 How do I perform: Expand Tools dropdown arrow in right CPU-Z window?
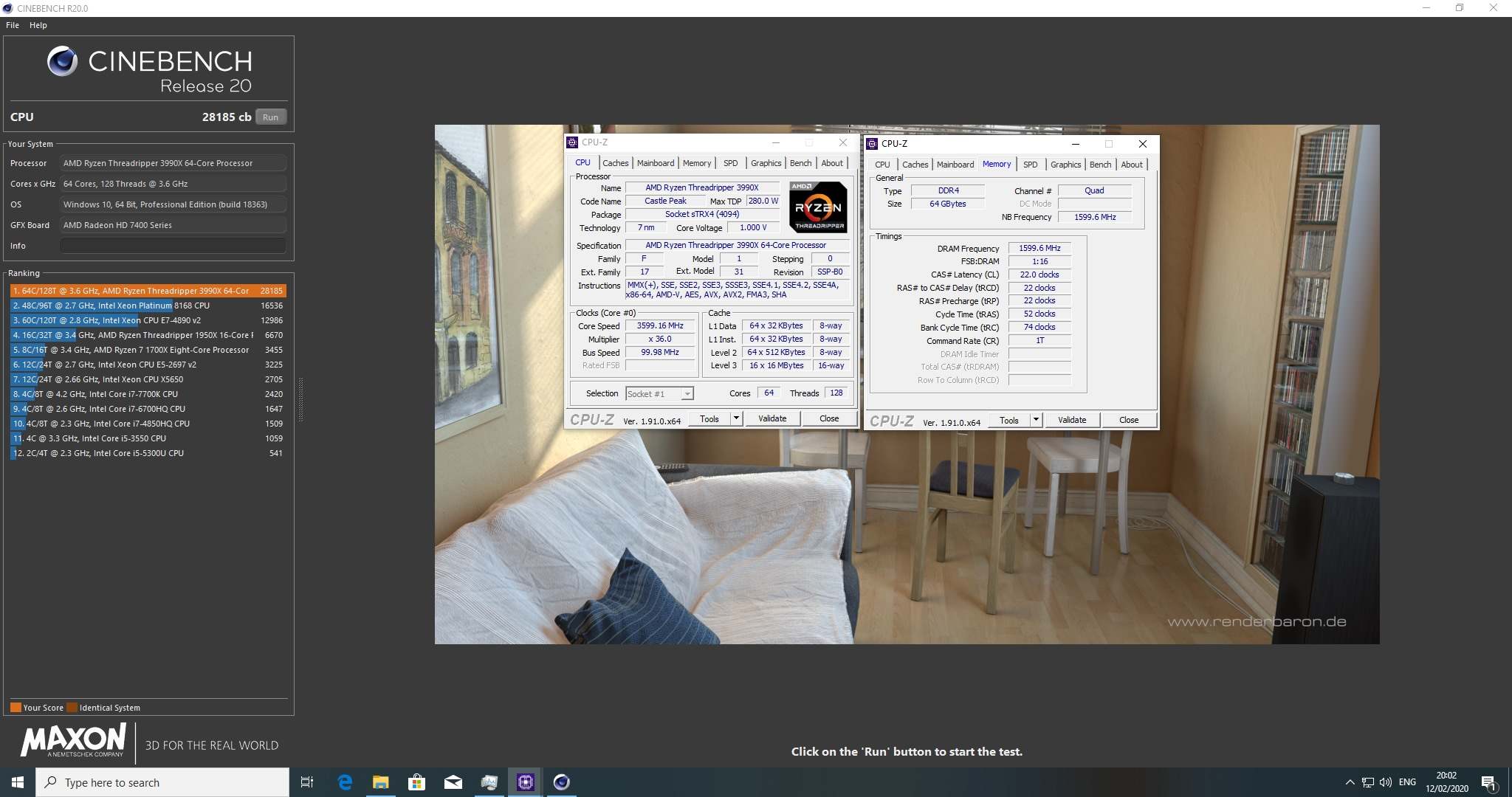(1035, 420)
